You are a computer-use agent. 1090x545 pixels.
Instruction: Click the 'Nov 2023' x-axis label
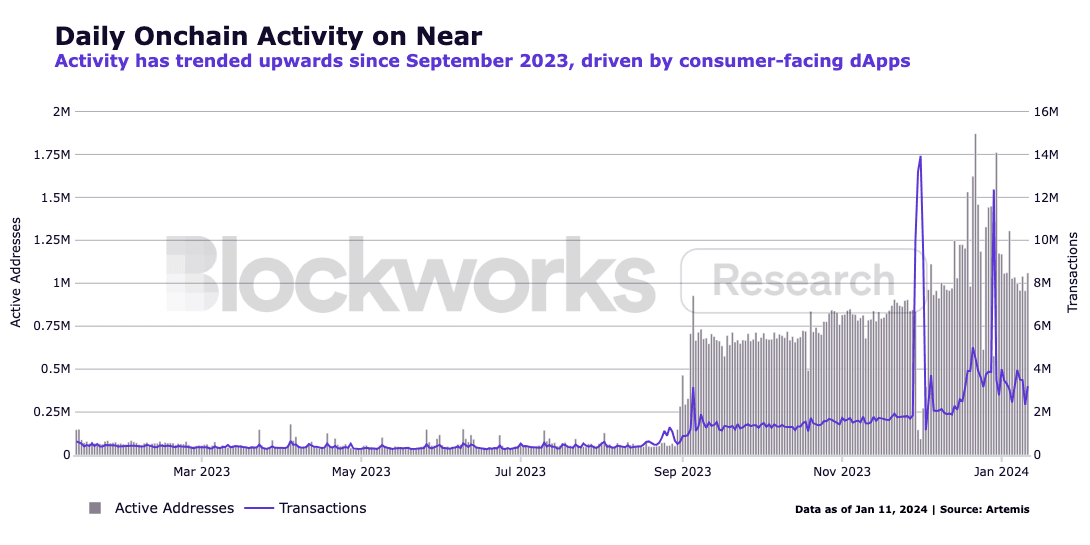[842, 473]
